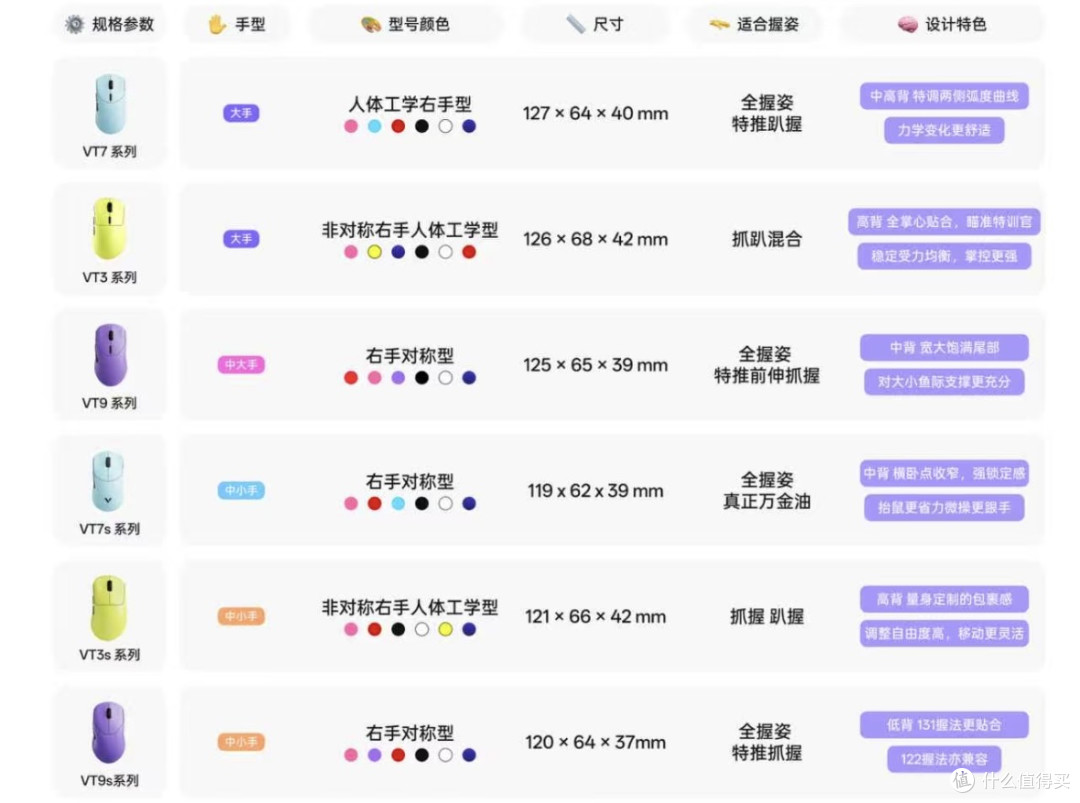1080x803 pixels.
Task: Click the 125 × 65 × 39 mm size
Action: point(595,365)
